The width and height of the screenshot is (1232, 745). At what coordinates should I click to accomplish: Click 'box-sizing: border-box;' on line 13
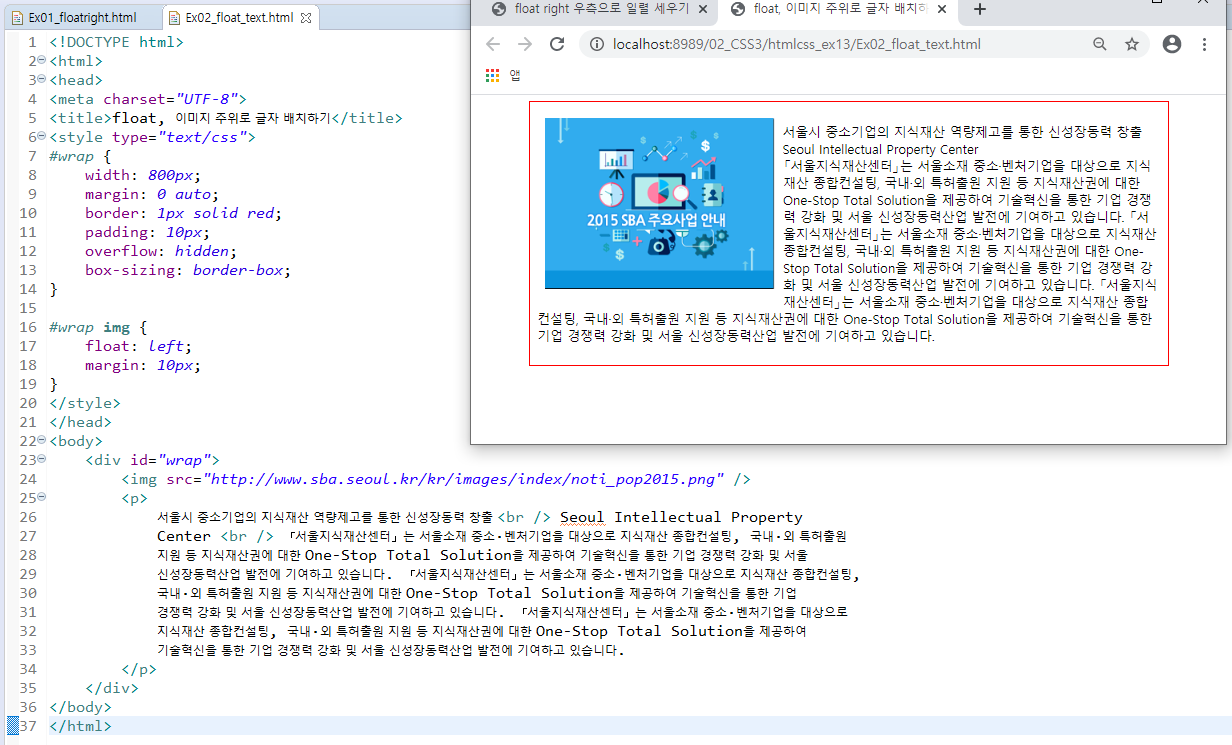tap(187, 270)
